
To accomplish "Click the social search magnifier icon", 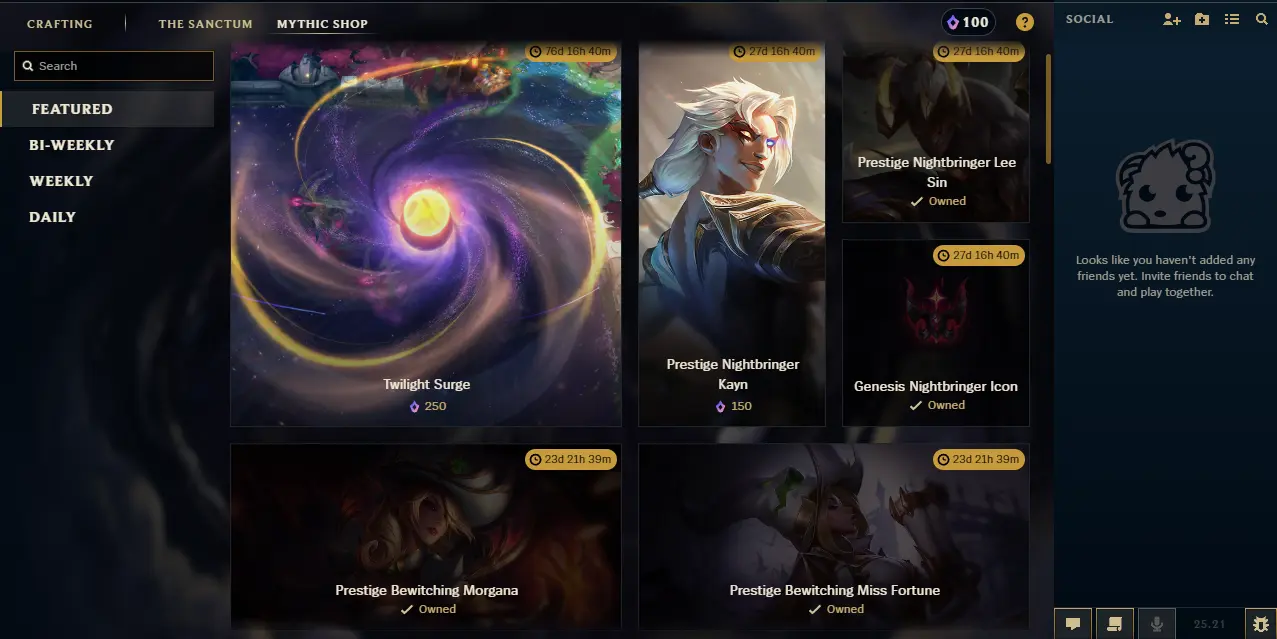I will point(1261,19).
